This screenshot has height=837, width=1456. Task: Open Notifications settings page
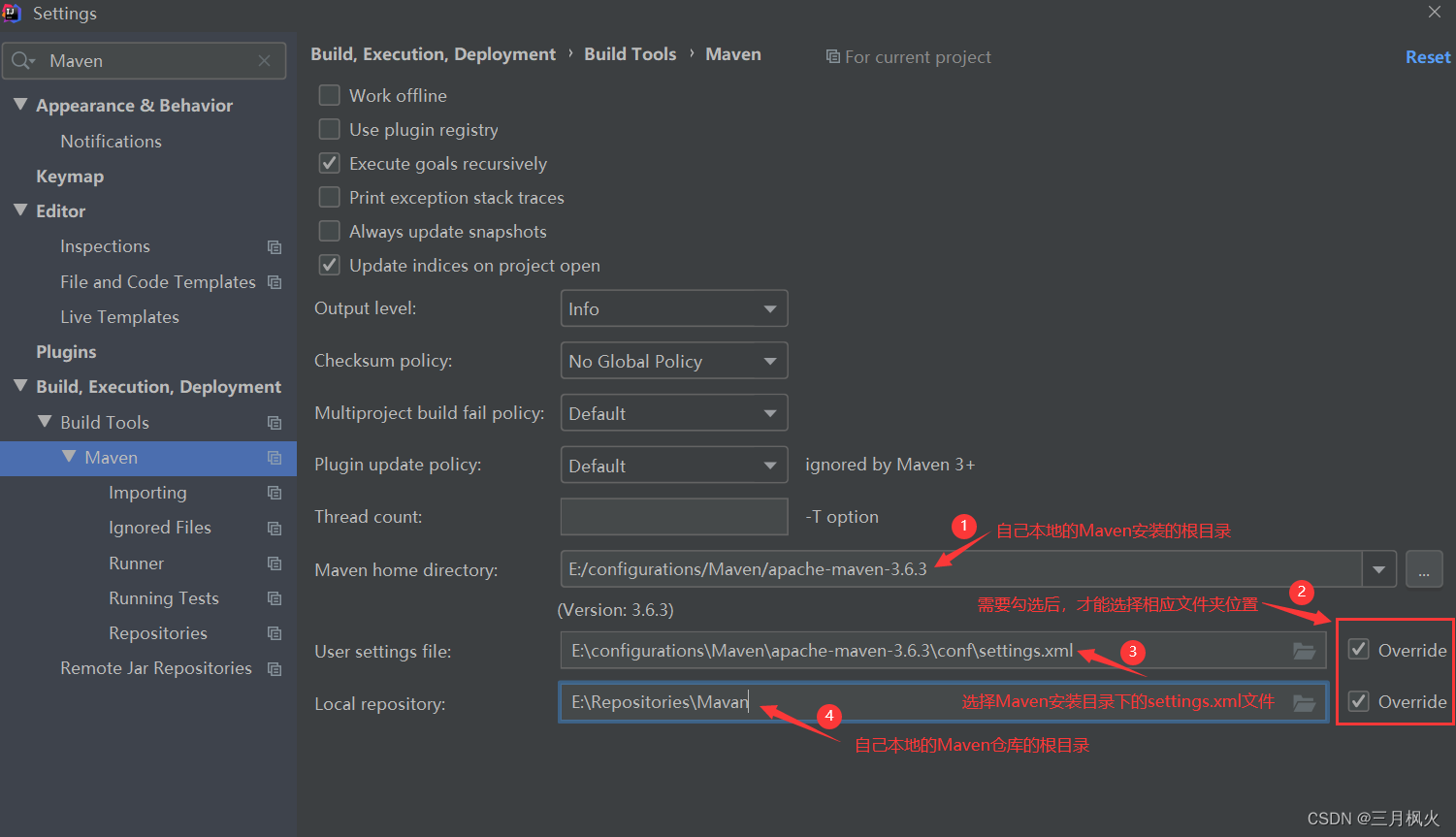click(x=111, y=142)
